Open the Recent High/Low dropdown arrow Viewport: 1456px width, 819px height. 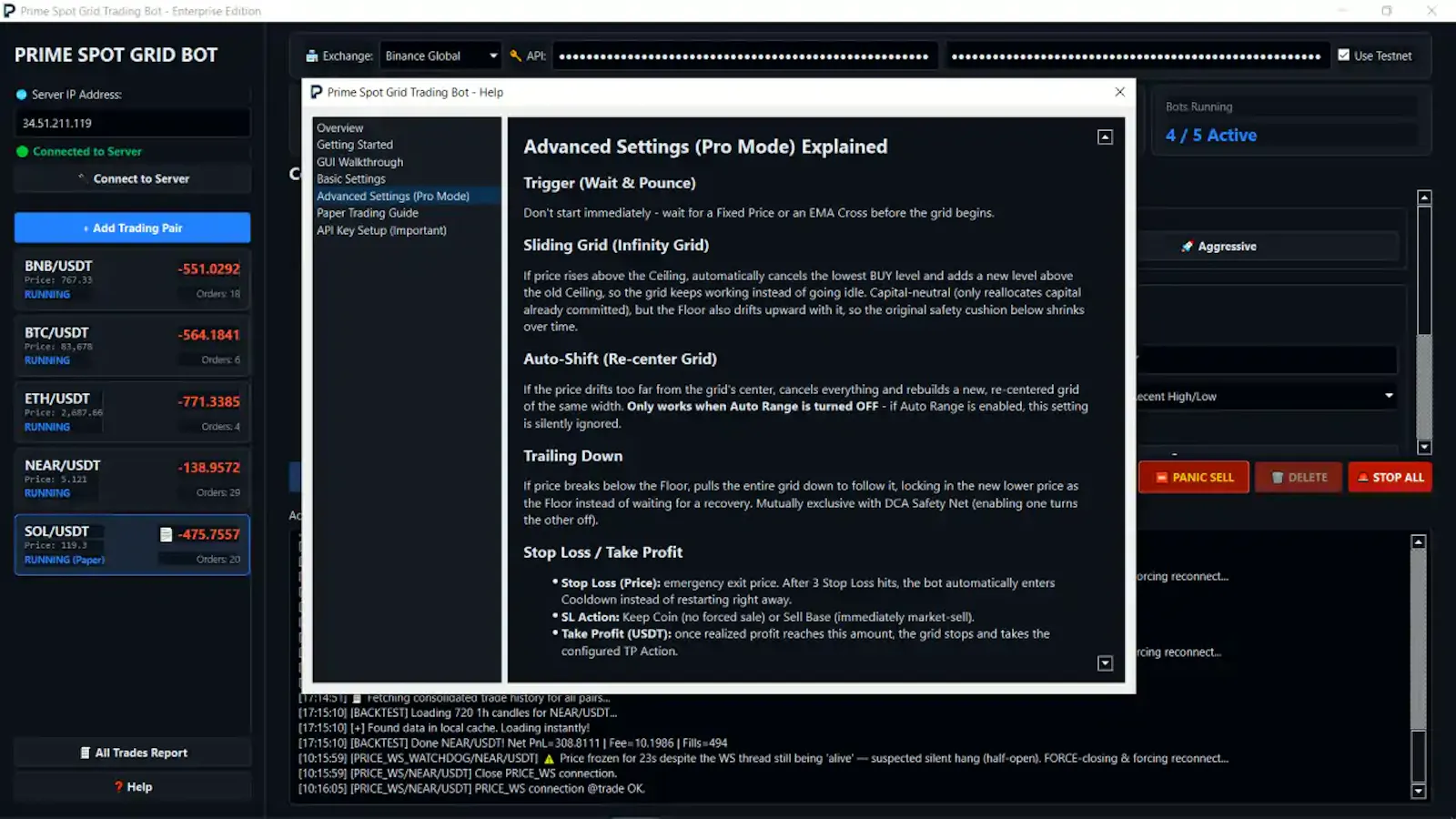coord(1389,396)
